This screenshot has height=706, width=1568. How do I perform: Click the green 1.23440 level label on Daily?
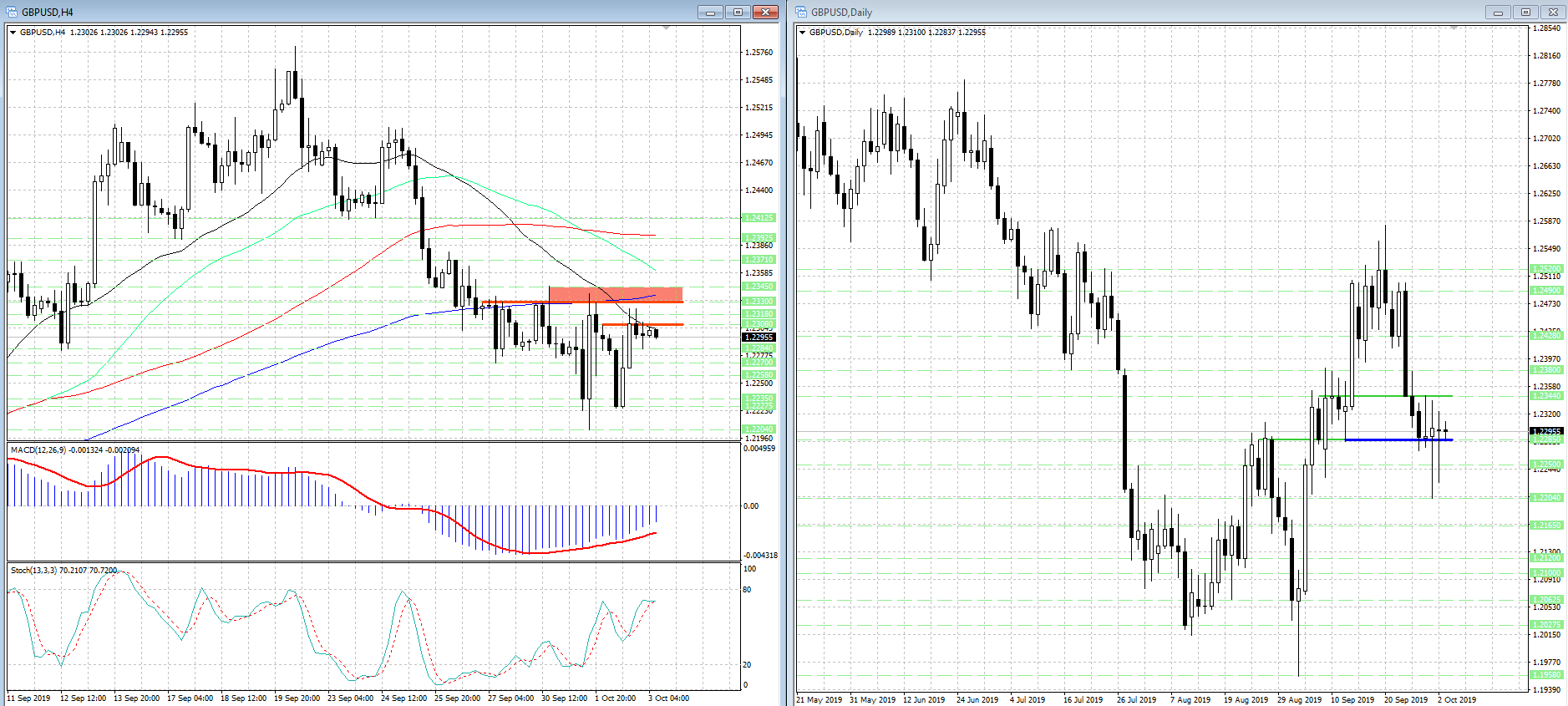pos(1546,396)
